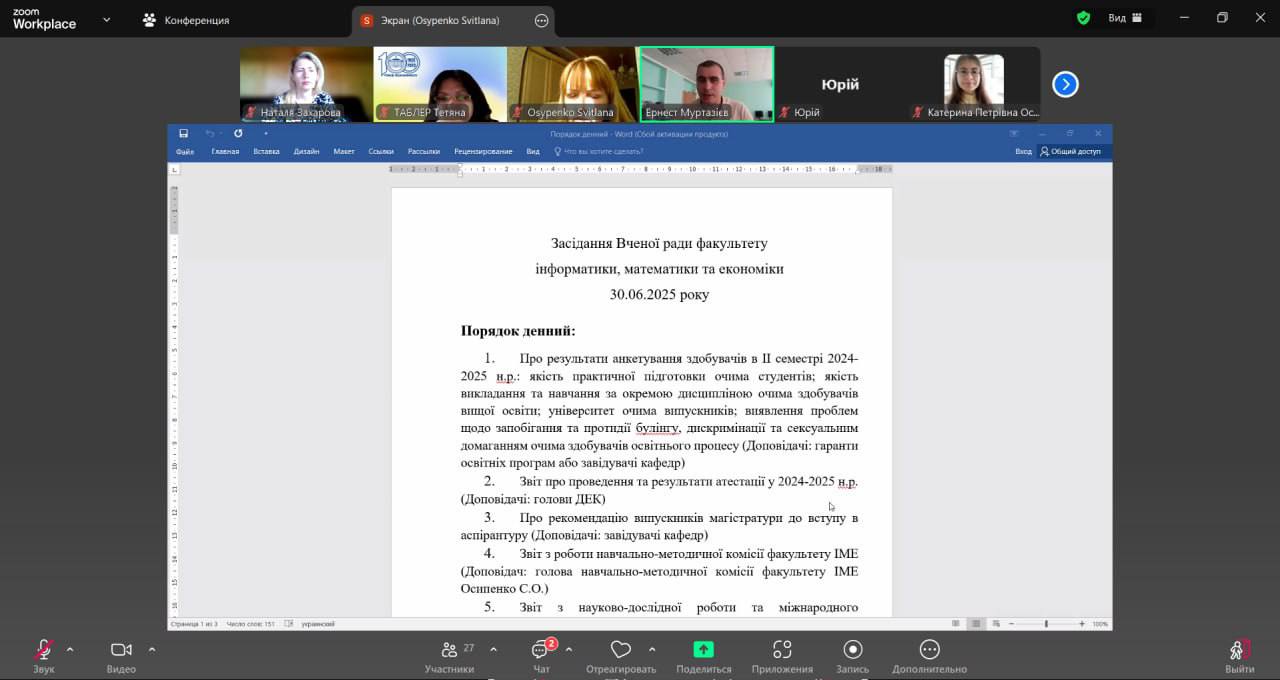Select Ернест Муртазієв video thumbnail
The height and width of the screenshot is (680, 1280).
coord(706,84)
